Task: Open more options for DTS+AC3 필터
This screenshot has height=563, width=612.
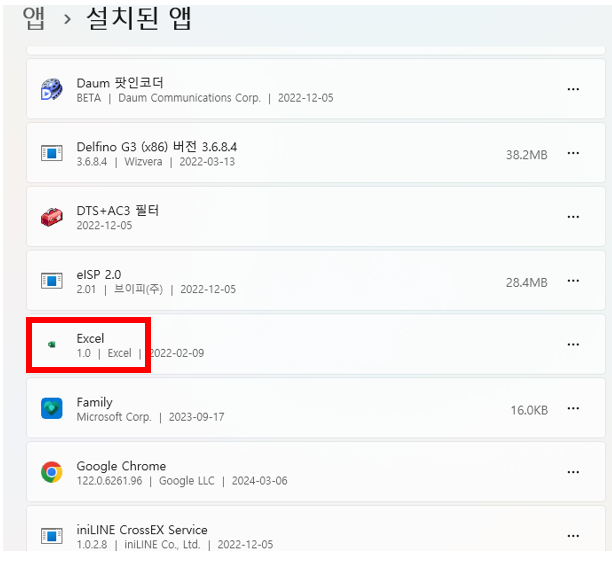Action: pyautogui.click(x=573, y=217)
